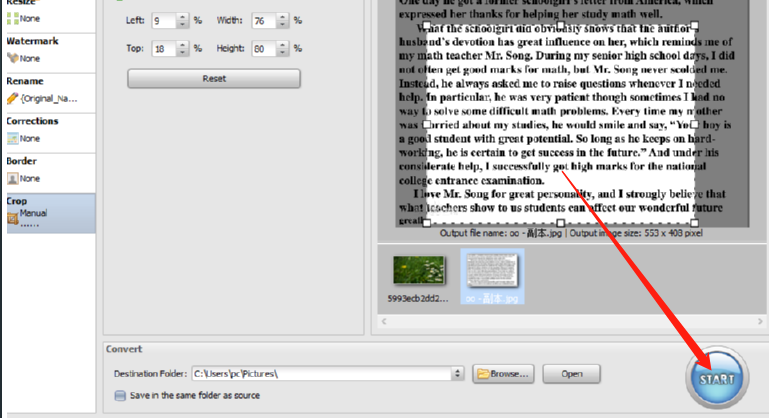Viewport: 770px width, 418px height.
Task: Click the Watermark icon beside None
Action: pyautogui.click(x=13, y=58)
